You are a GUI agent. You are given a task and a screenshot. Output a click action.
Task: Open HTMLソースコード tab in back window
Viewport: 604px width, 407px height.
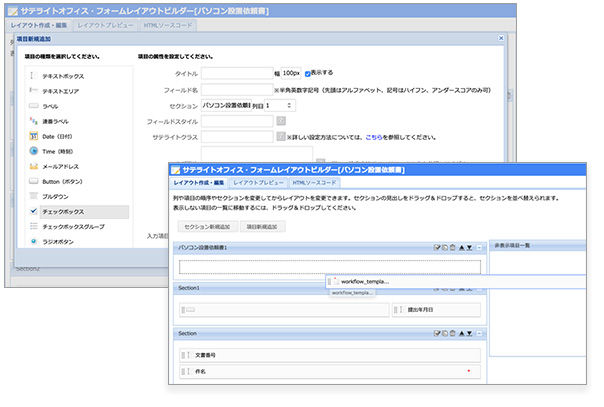click(x=168, y=25)
